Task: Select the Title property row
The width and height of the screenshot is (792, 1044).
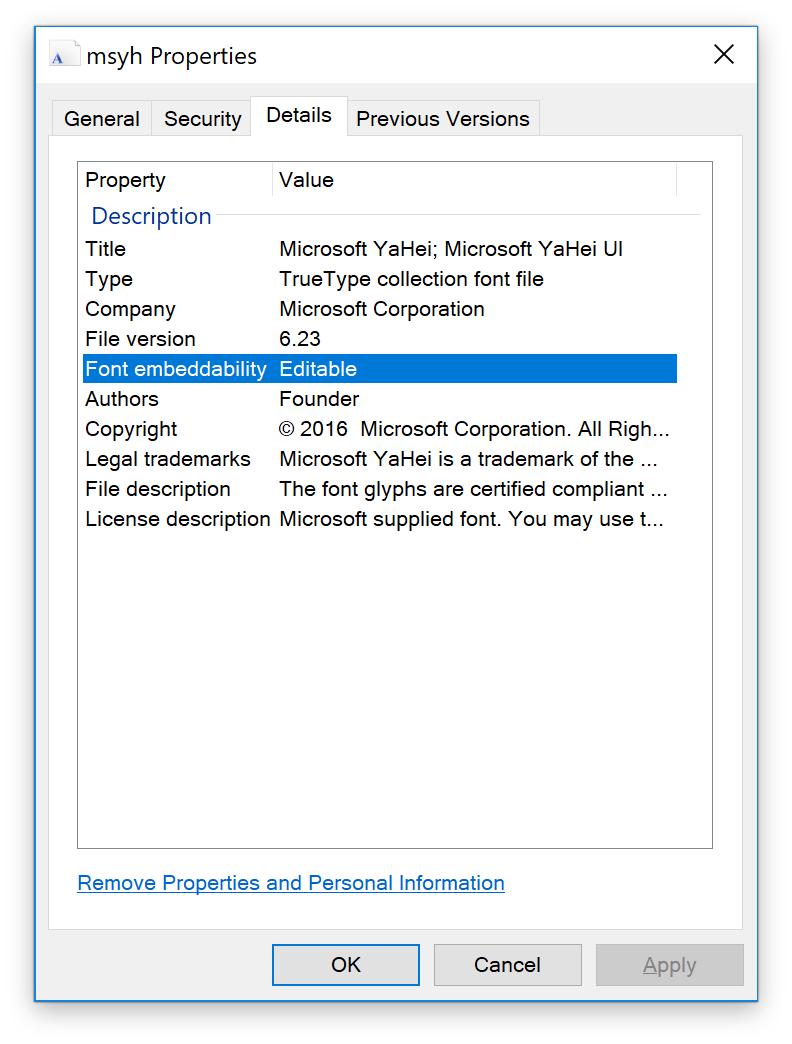Action: click(x=379, y=249)
